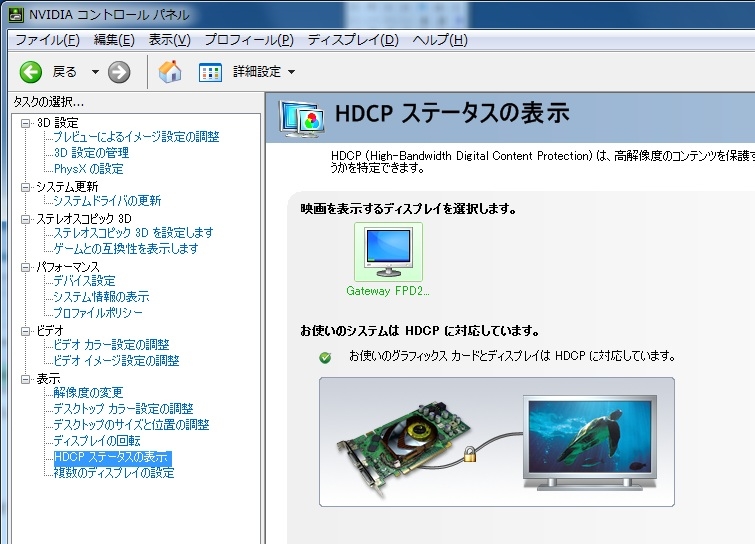This screenshot has width=755, height=544.
Task: Open the 詳細設定 dropdown arrow
Action: 291,72
